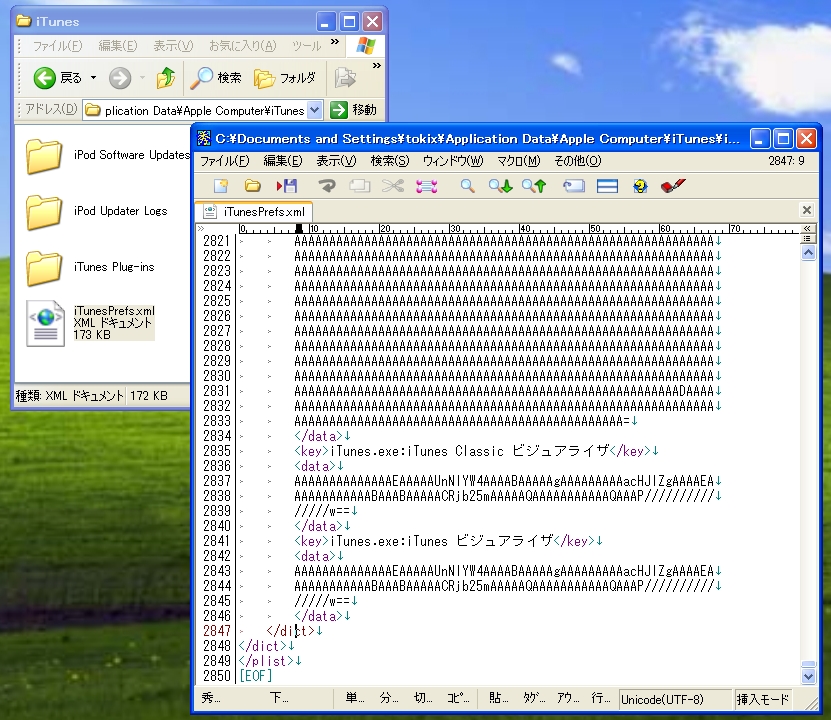Image resolution: width=831 pixels, height=720 pixels.
Task: Click the 下… function key label in status bar
Action: tap(279, 698)
